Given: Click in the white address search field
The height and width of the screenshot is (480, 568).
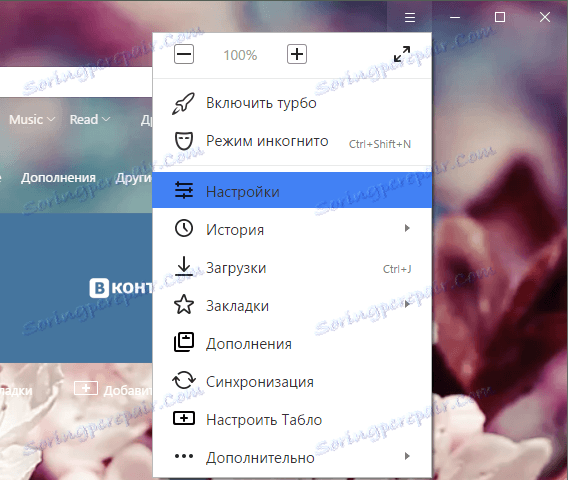Looking at the screenshot, I should pos(76,82).
